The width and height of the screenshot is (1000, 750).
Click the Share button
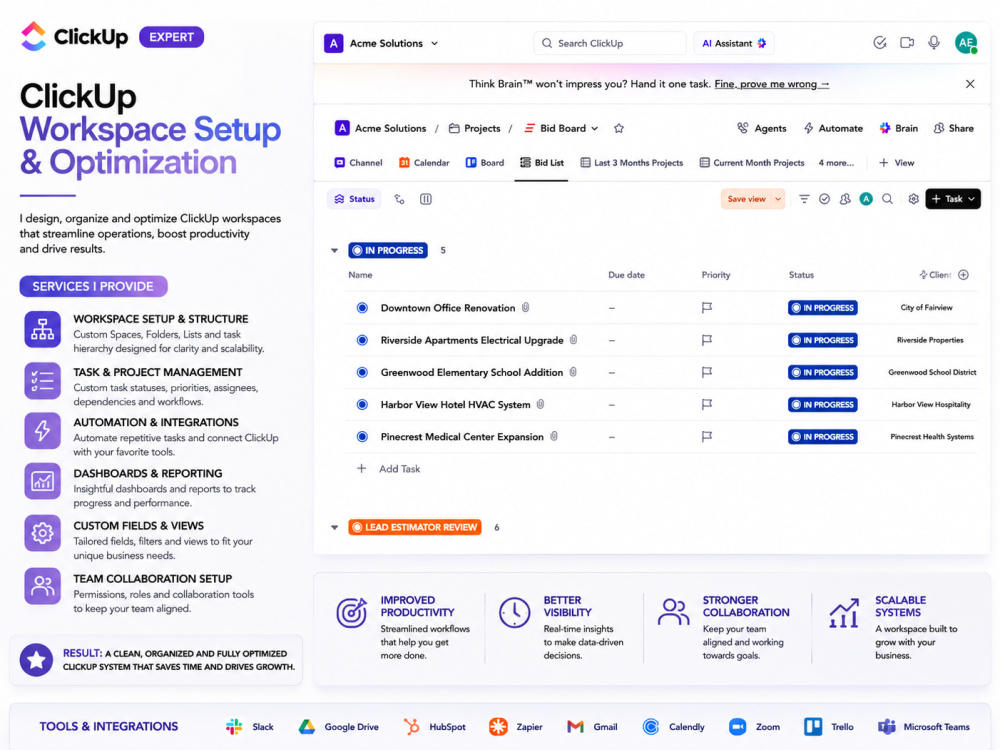[x=953, y=128]
